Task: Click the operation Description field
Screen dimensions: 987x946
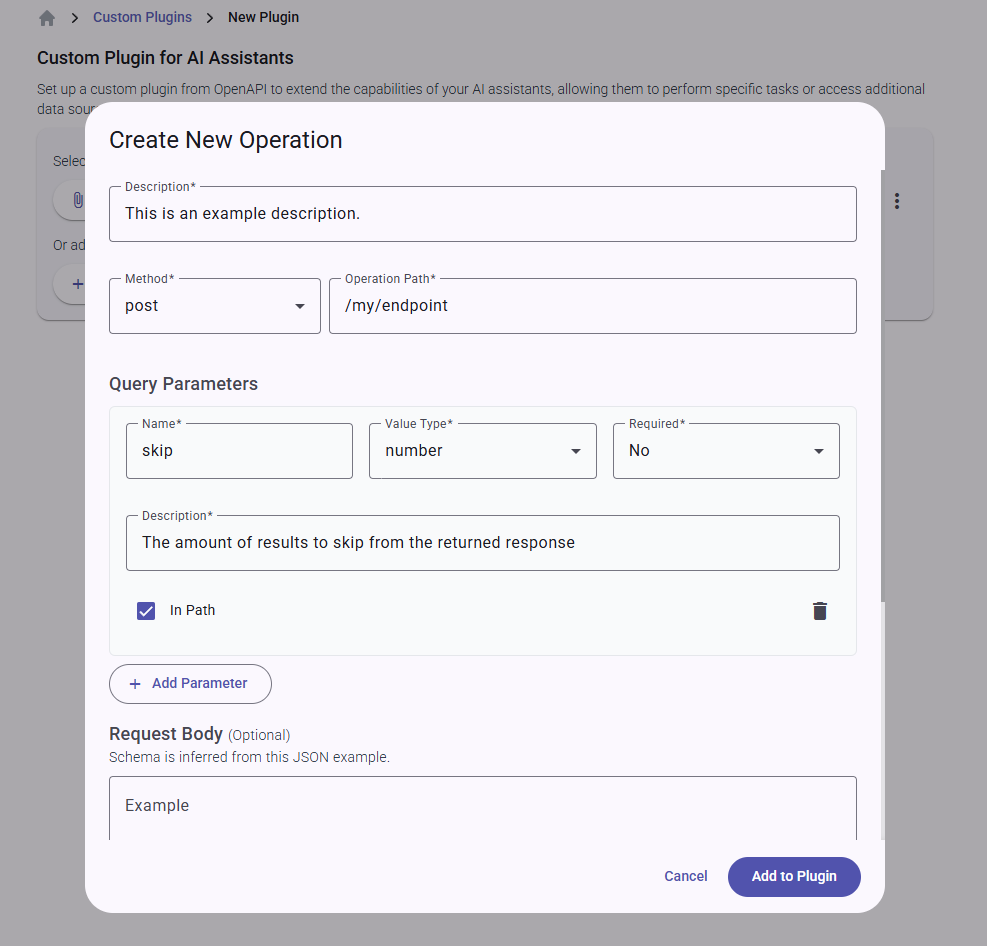Action: pyautogui.click(x=483, y=214)
